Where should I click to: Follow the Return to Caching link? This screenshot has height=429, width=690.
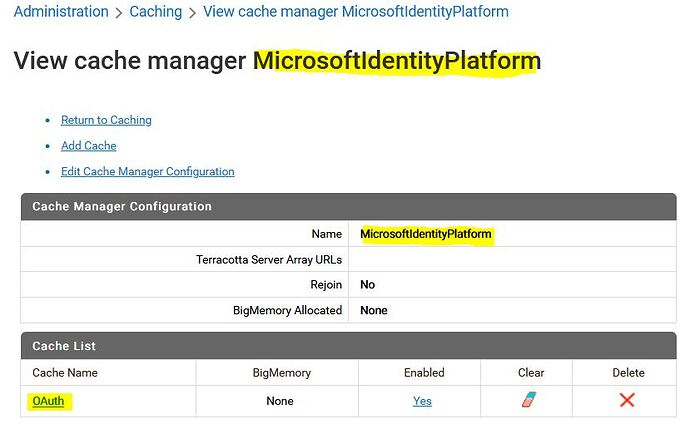click(106, 120)
